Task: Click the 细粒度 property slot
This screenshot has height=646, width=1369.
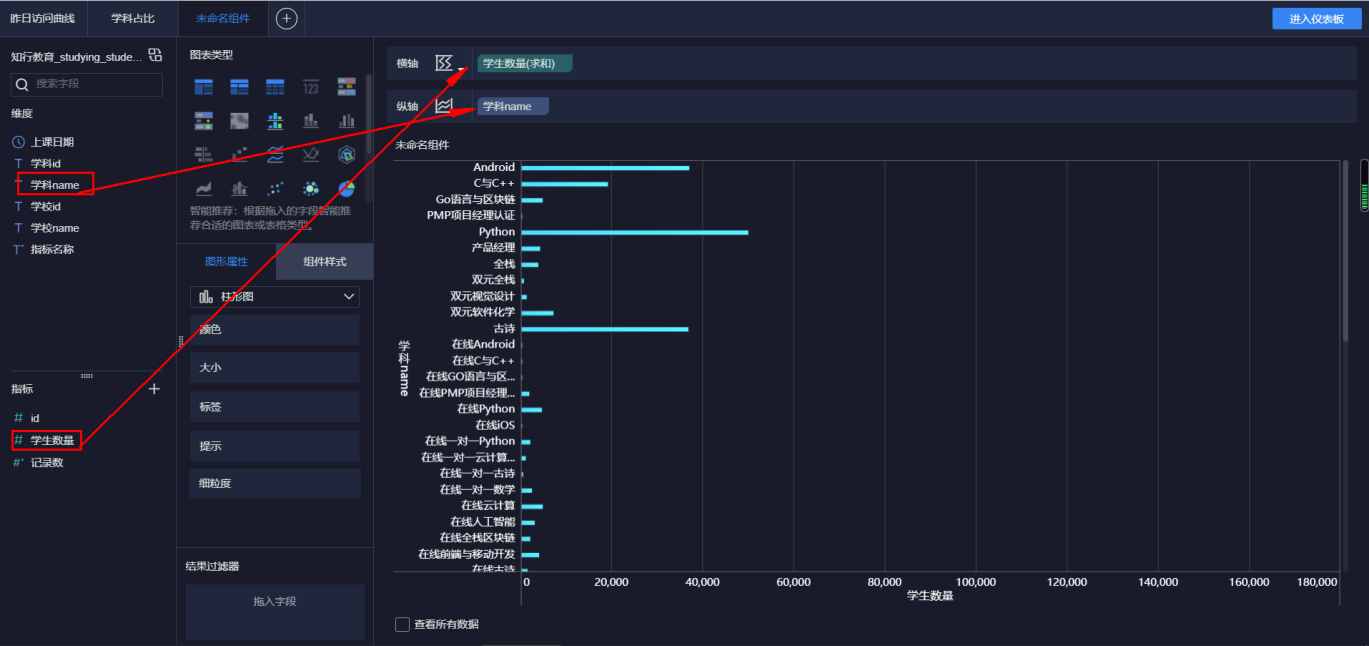Action: click(275, 483)
